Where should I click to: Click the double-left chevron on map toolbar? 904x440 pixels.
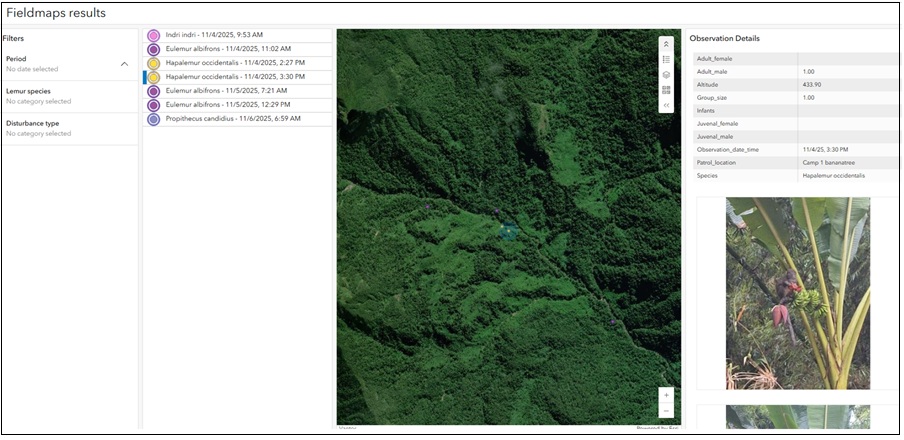coord(666,105)
